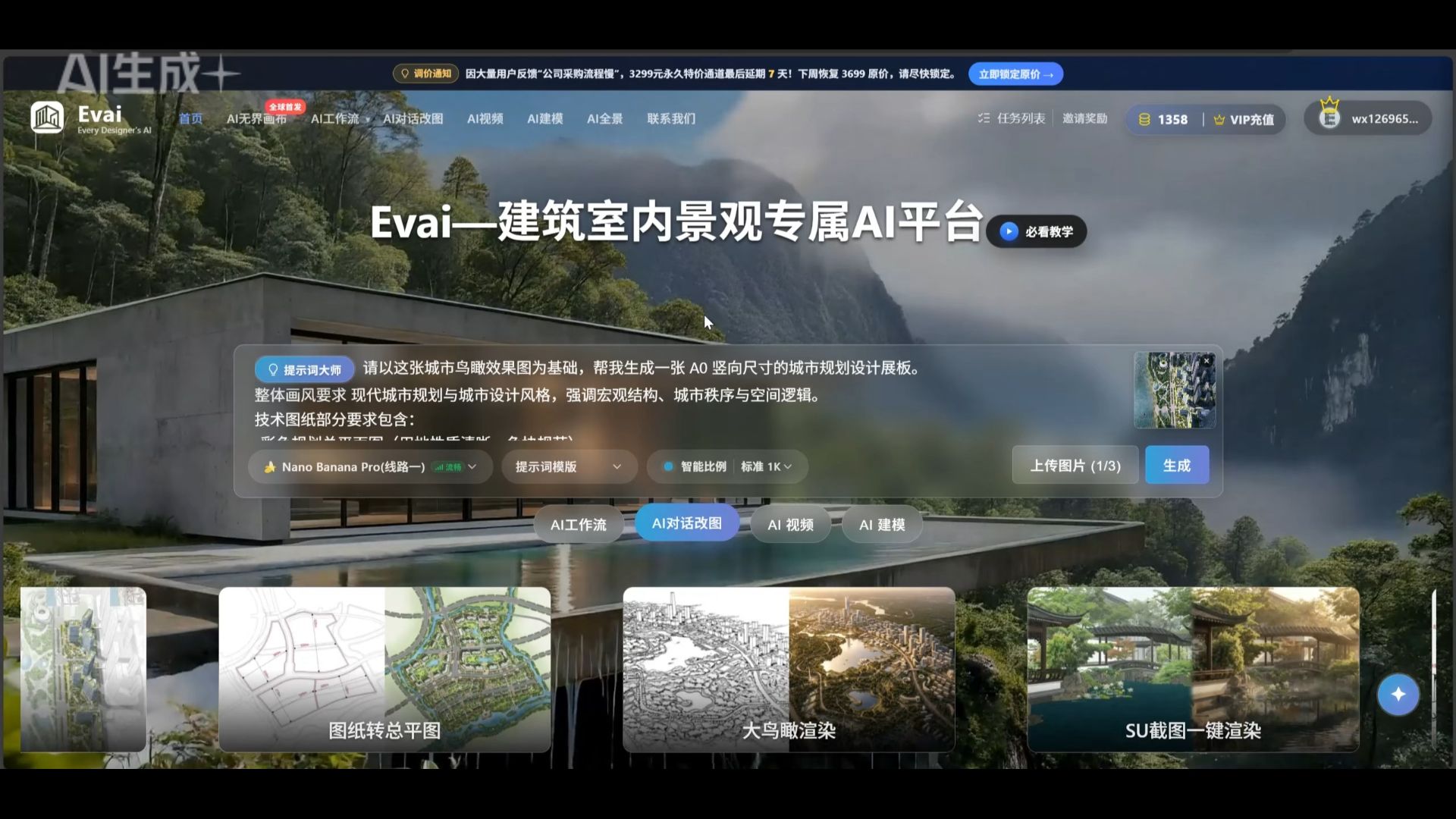The width and height of the screenshot is (1456, 819).
Task: Click the Evai logo icon
Action: [47, 118]
